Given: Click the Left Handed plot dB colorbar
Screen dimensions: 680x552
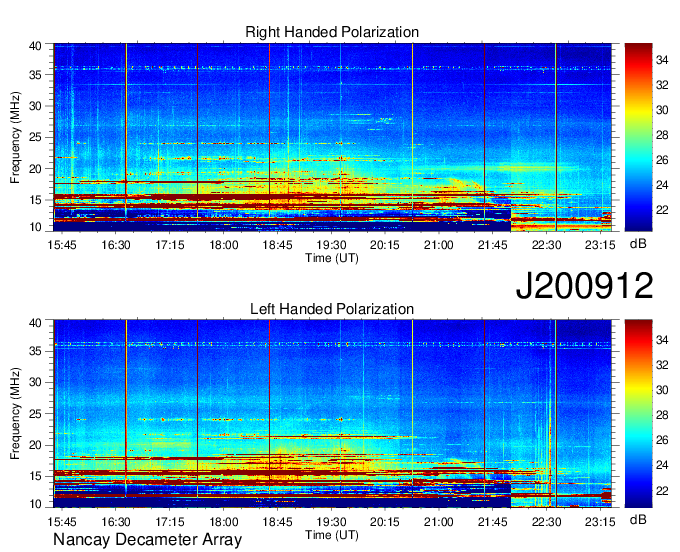Looking at the screenshot, I should pos(638,414).
